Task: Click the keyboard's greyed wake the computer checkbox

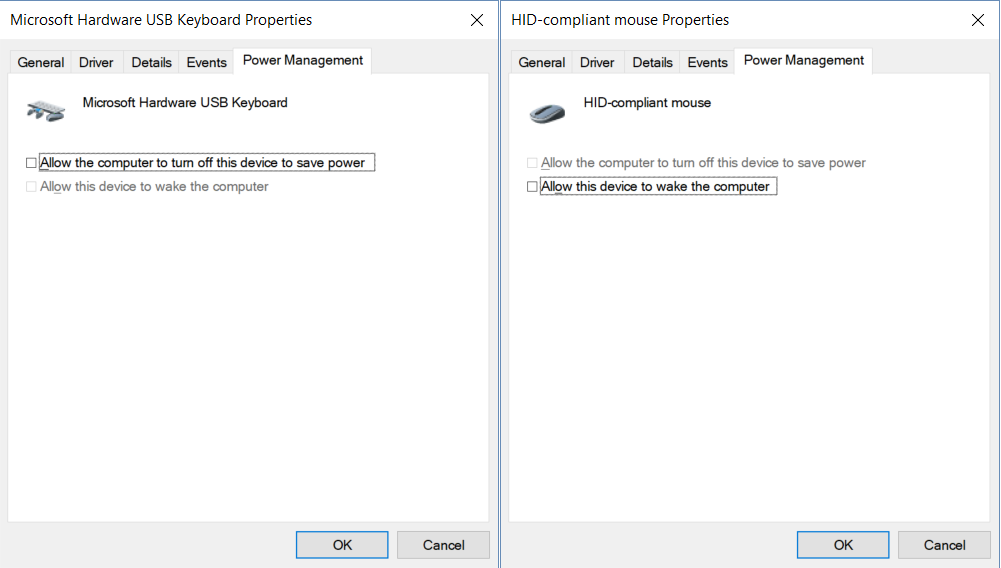Action: click(31, 186)
